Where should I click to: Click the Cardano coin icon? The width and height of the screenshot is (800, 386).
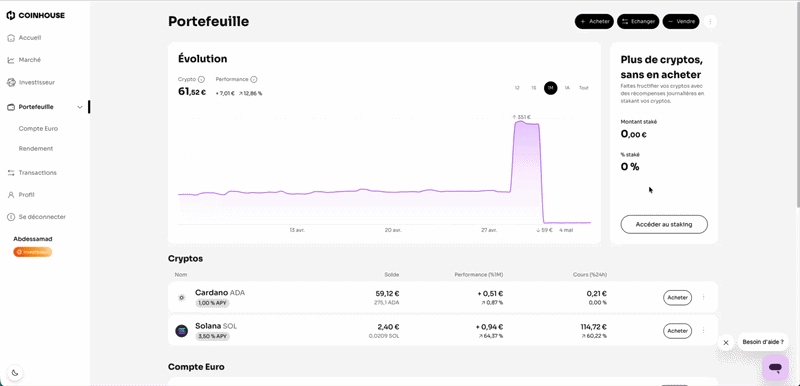[182, 297]
